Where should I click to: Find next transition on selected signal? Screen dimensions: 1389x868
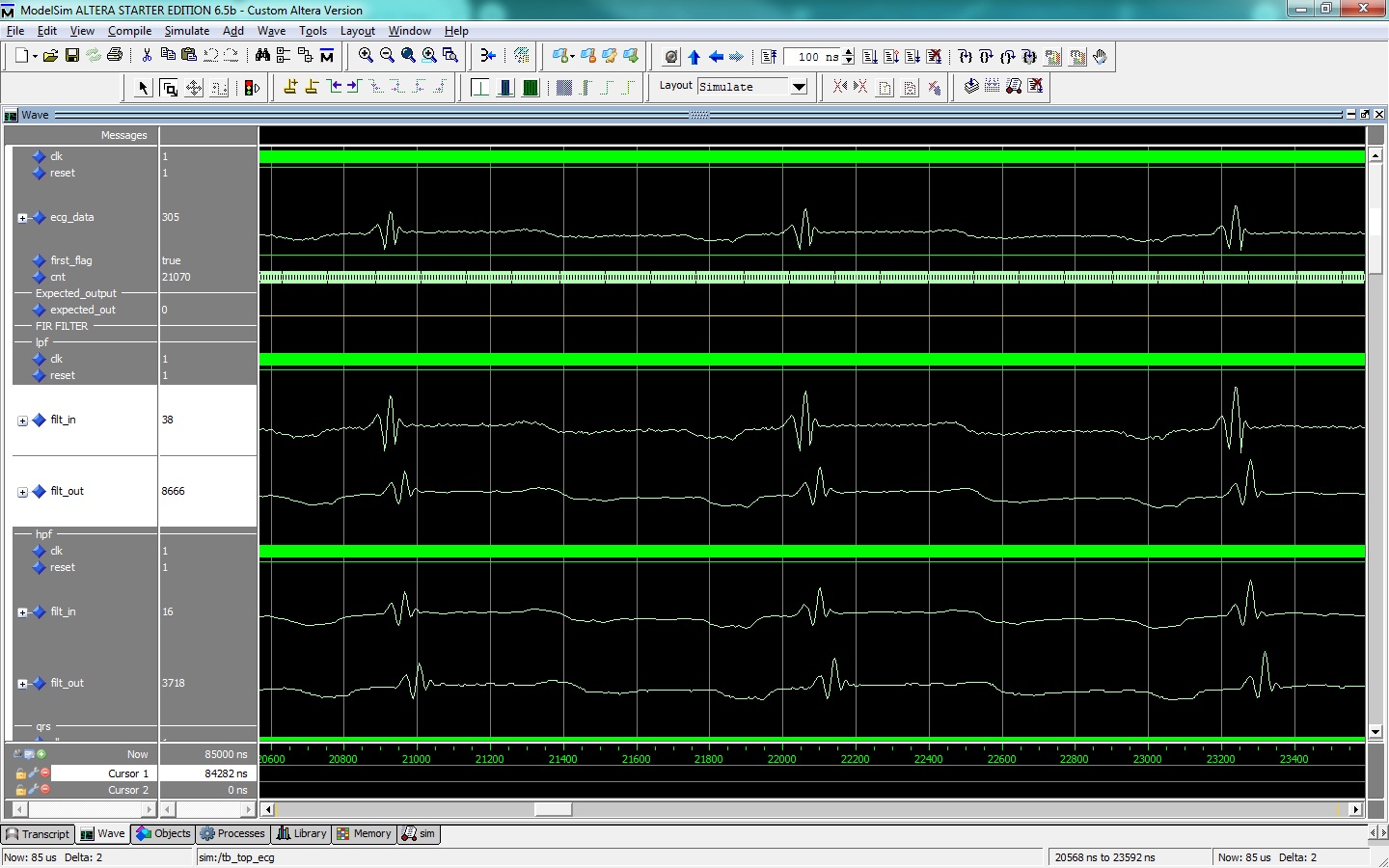point(353,87)
